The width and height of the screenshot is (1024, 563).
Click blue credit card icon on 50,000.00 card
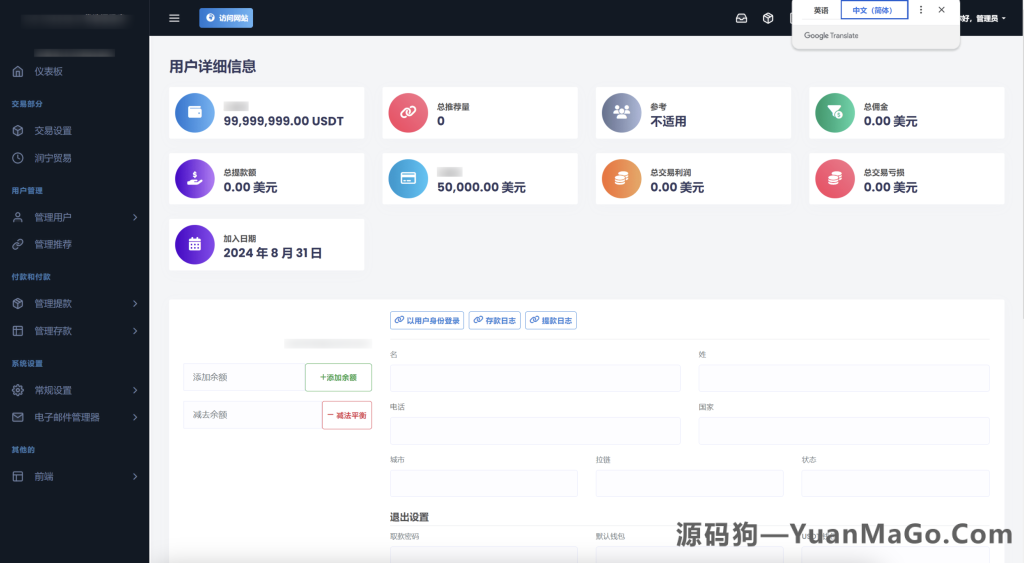pos(408,178)
